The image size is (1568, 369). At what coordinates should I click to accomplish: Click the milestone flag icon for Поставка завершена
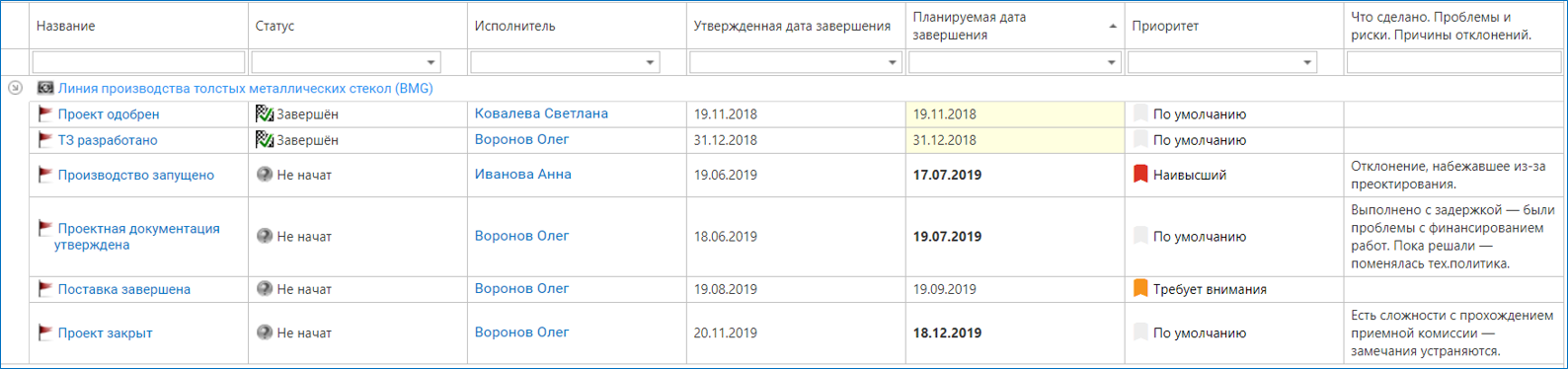[44, 288]
